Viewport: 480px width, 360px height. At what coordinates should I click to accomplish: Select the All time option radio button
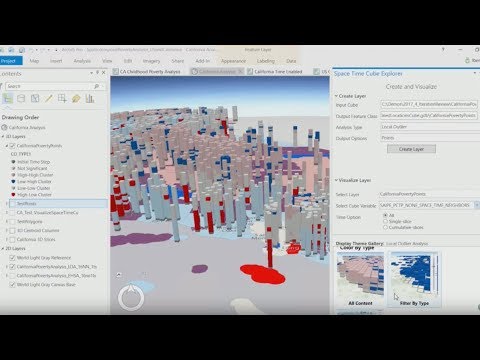pyautogui.click(x=385, y=215)
